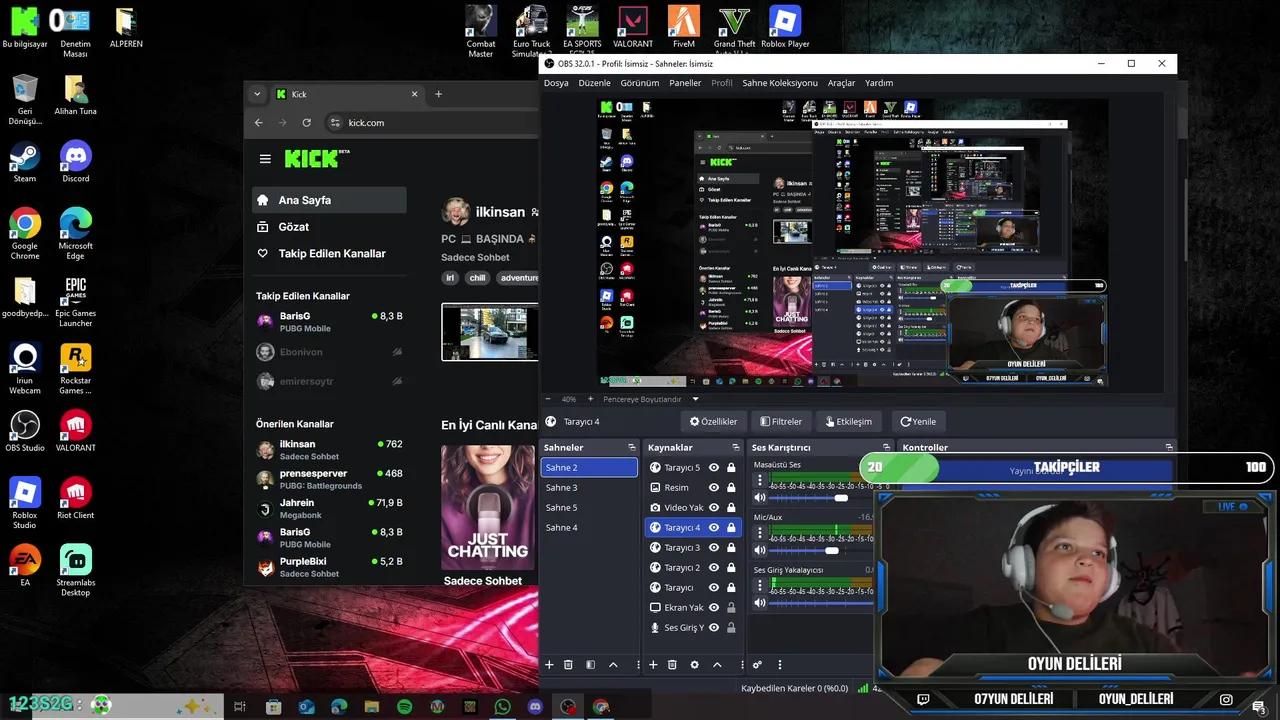
Task: Open audio mixer three-dot menu at panel bottom
Action: click(779, 665)
